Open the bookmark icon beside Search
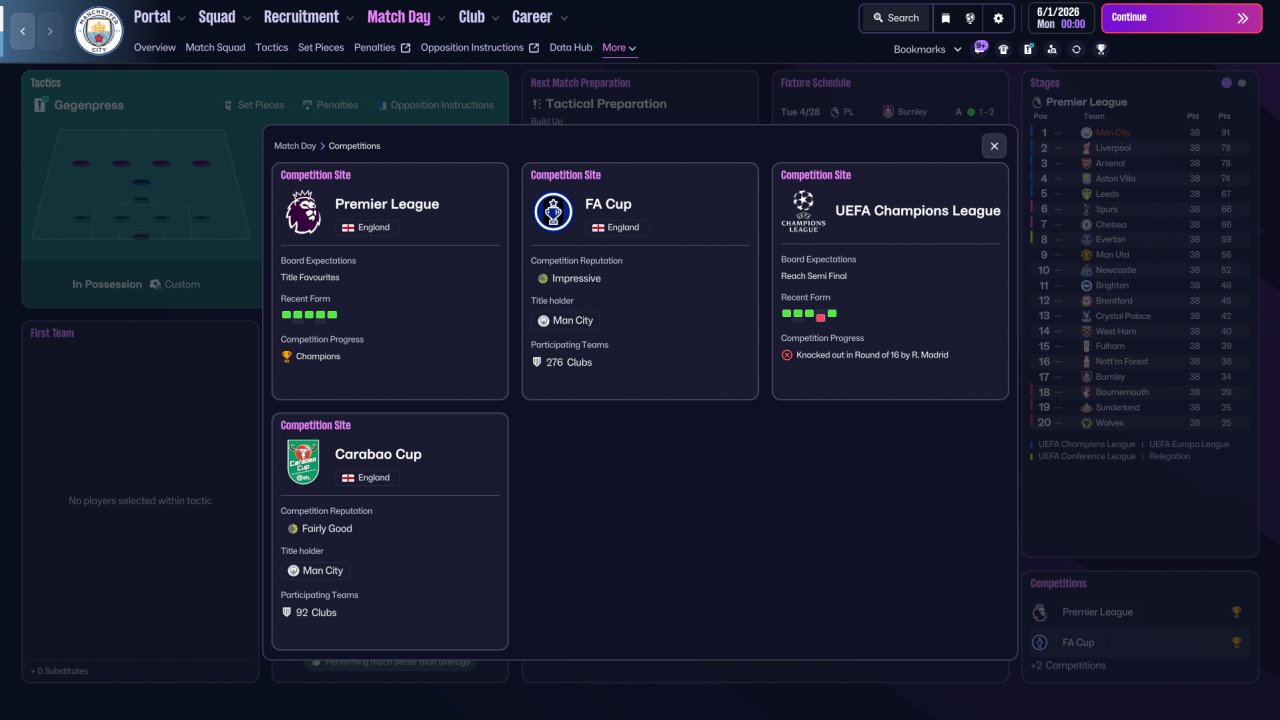 coord(946,18)
